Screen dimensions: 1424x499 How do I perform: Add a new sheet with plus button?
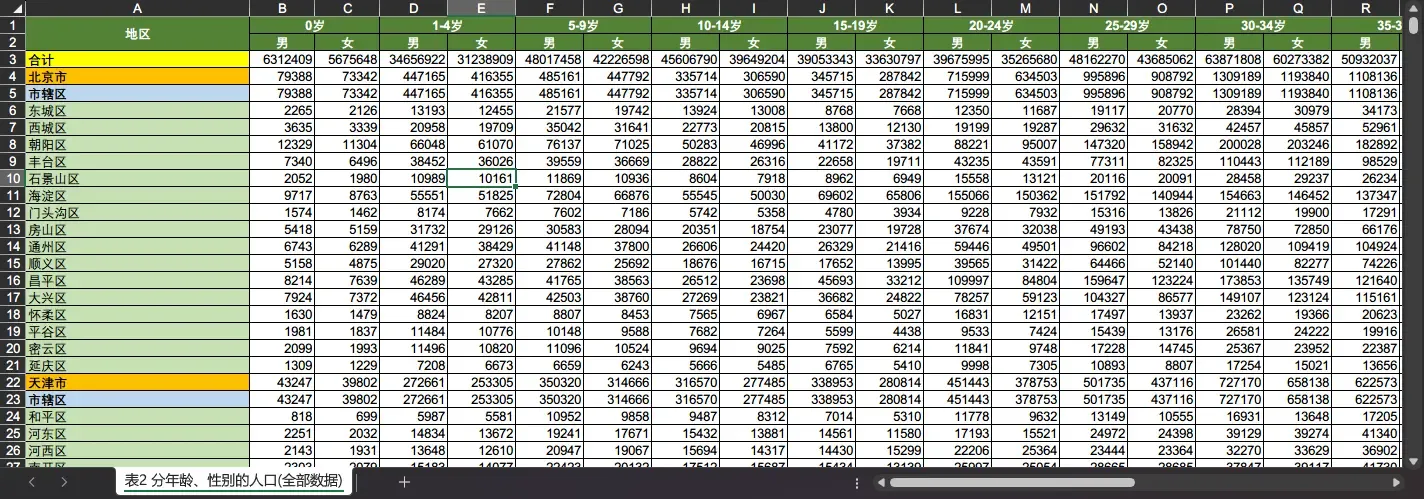[404, 482]
